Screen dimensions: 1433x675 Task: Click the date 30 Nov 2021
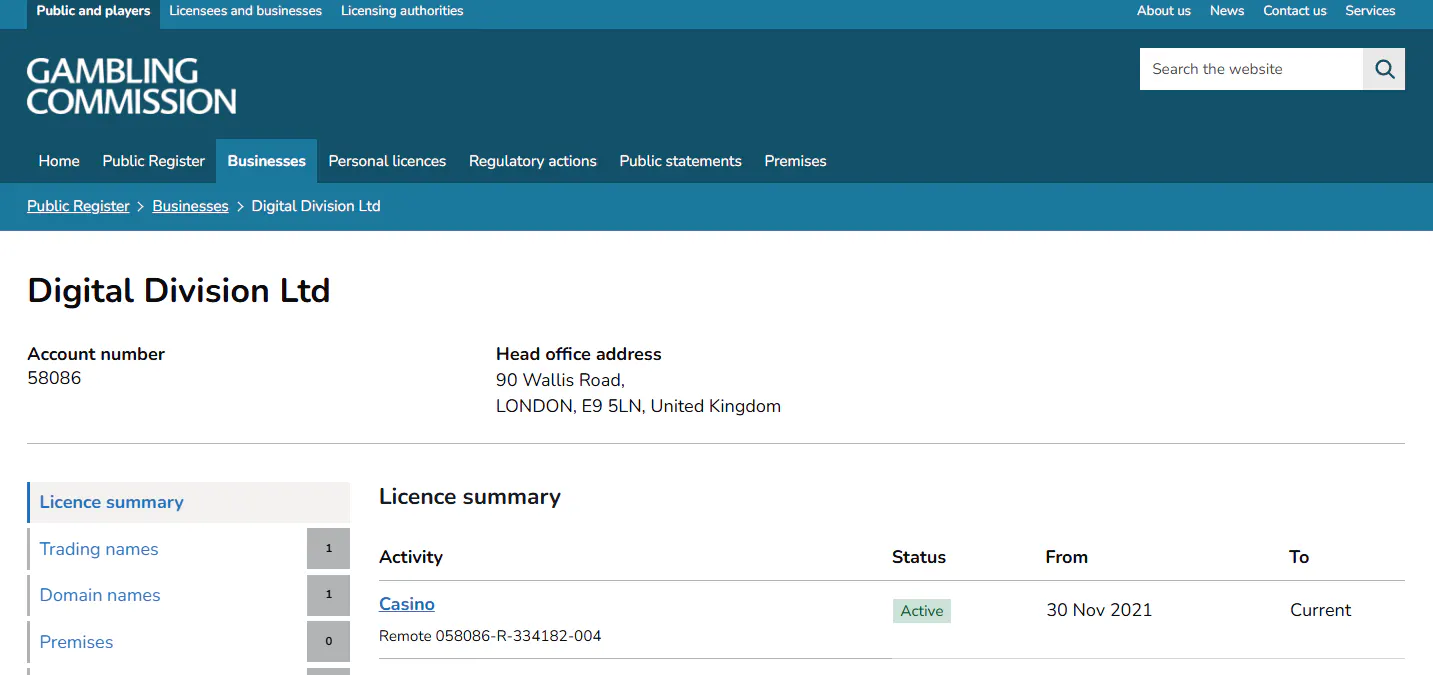[1099, 610]
